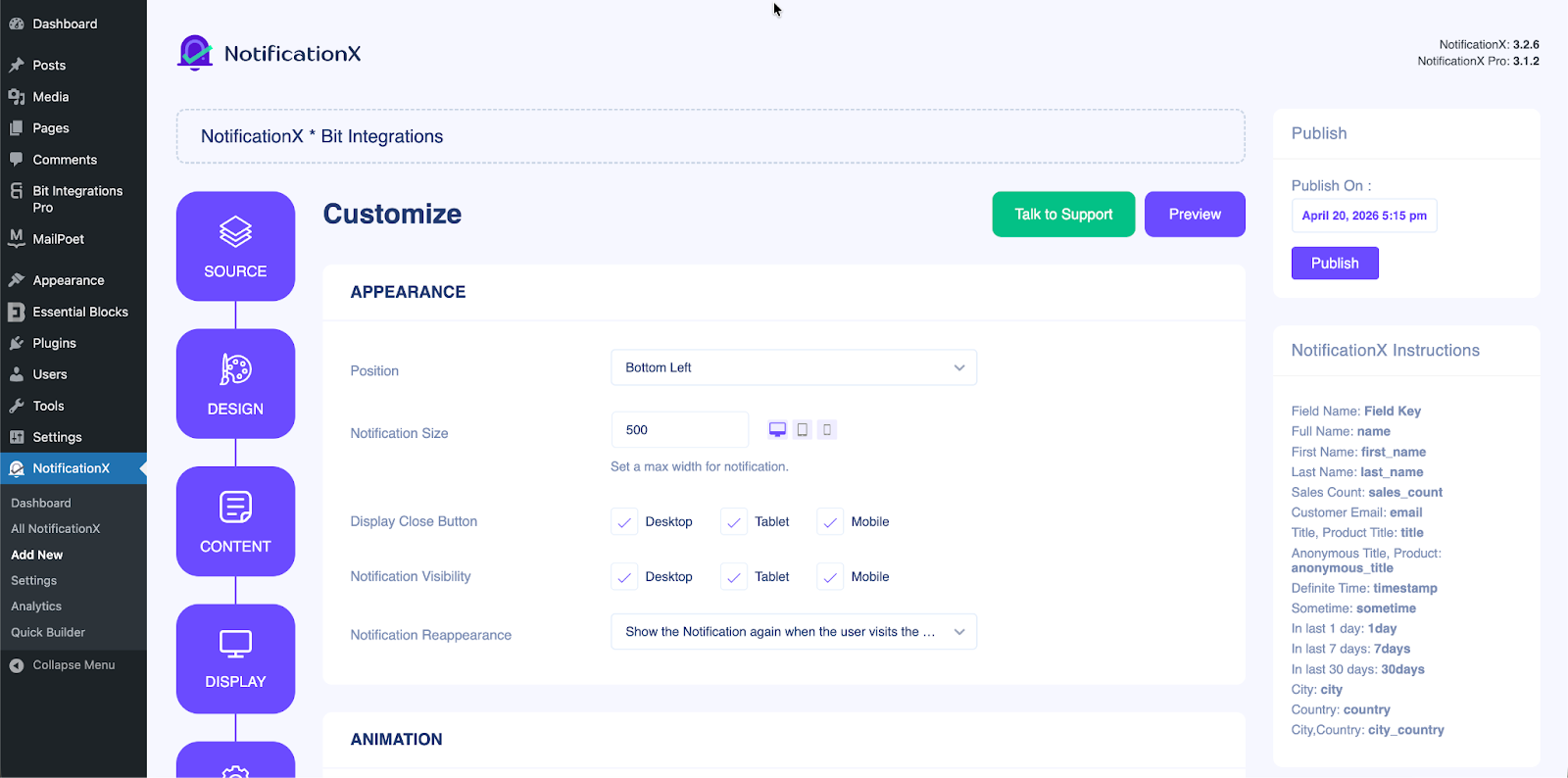The height and width of the screenshot is (778, 1568).
Task: Open NotificationX Dashboard submenu item
Action: (41, 503)
